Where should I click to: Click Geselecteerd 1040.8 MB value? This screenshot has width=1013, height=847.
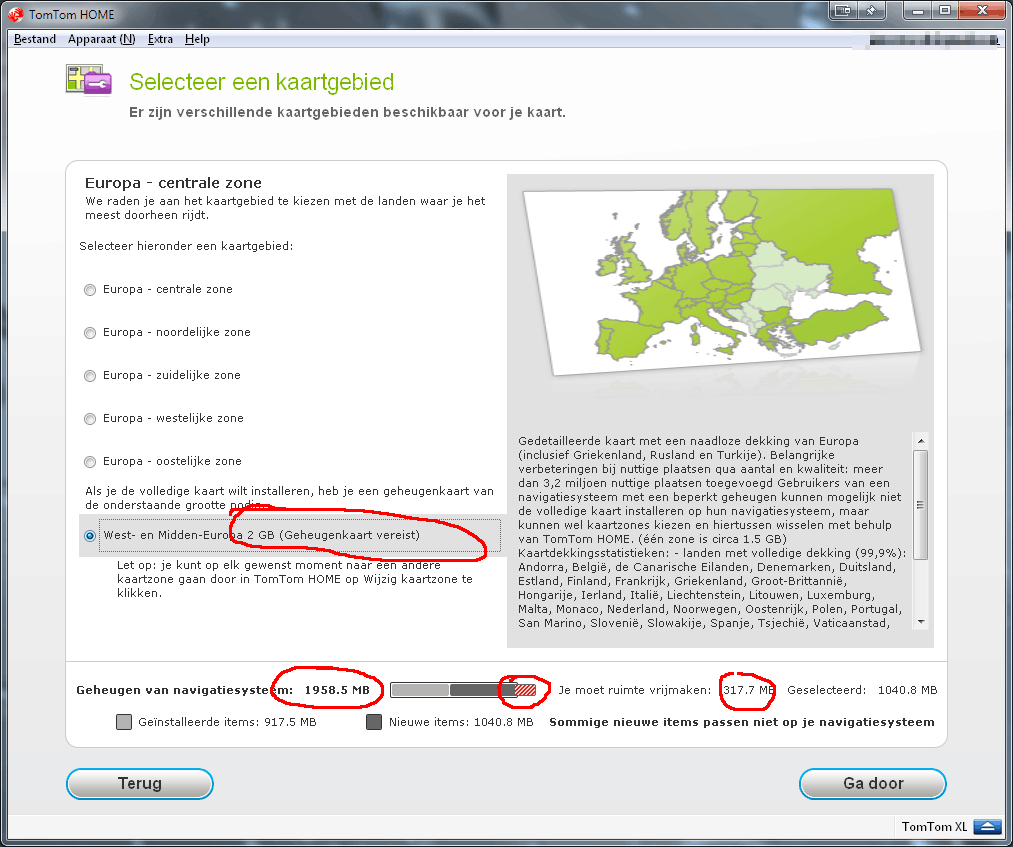pos(907,690)
